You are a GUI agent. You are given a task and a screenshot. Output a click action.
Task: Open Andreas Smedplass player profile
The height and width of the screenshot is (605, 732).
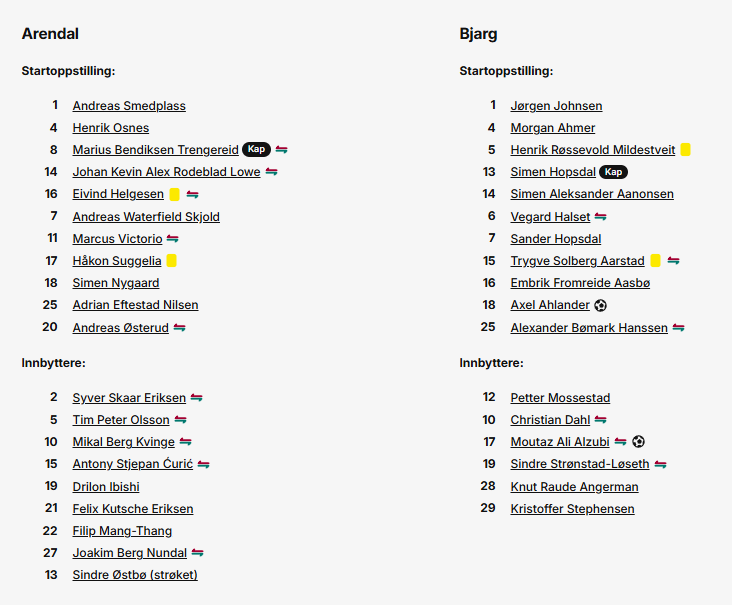129,106
